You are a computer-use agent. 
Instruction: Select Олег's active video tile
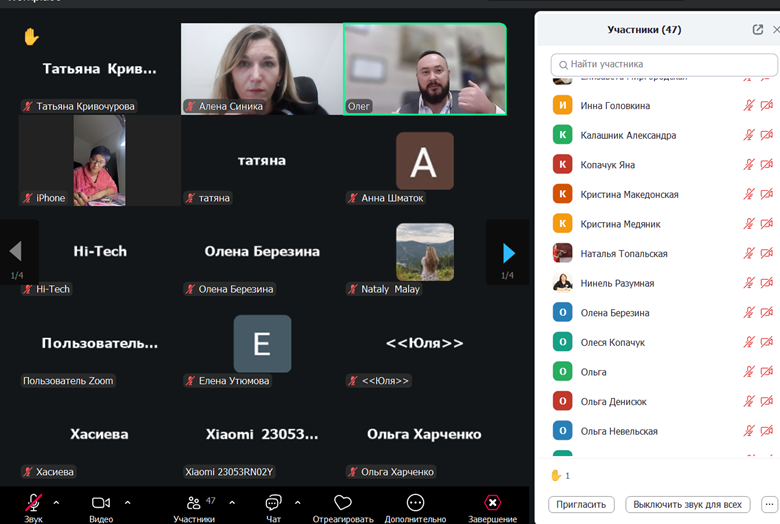point(425,68)
